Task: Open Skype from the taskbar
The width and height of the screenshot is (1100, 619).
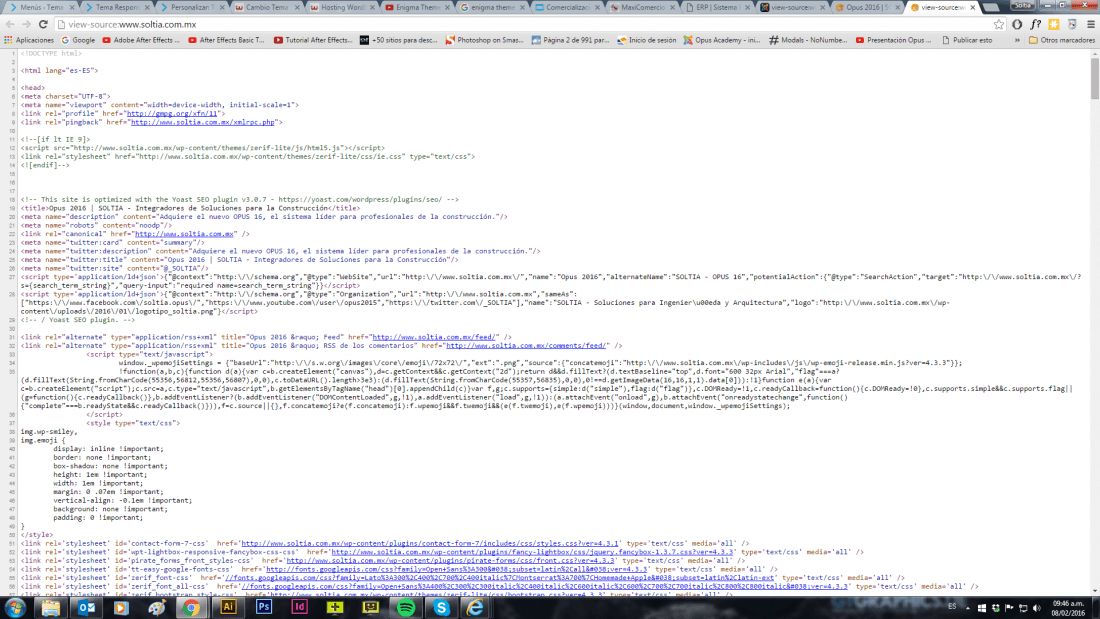Action: [x=441, y=607]
